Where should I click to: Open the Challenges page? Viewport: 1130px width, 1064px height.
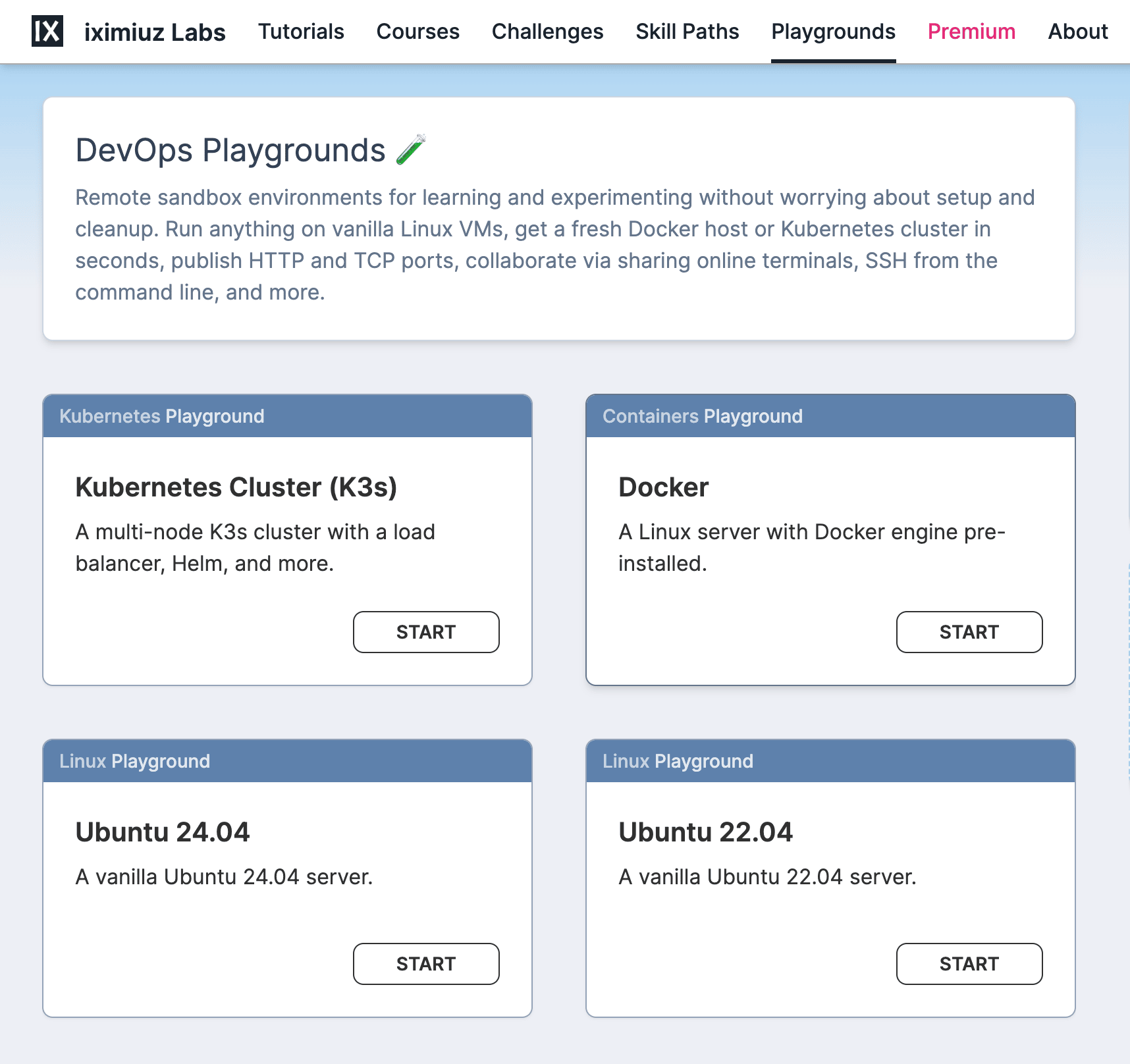click(x=548, y=32)
